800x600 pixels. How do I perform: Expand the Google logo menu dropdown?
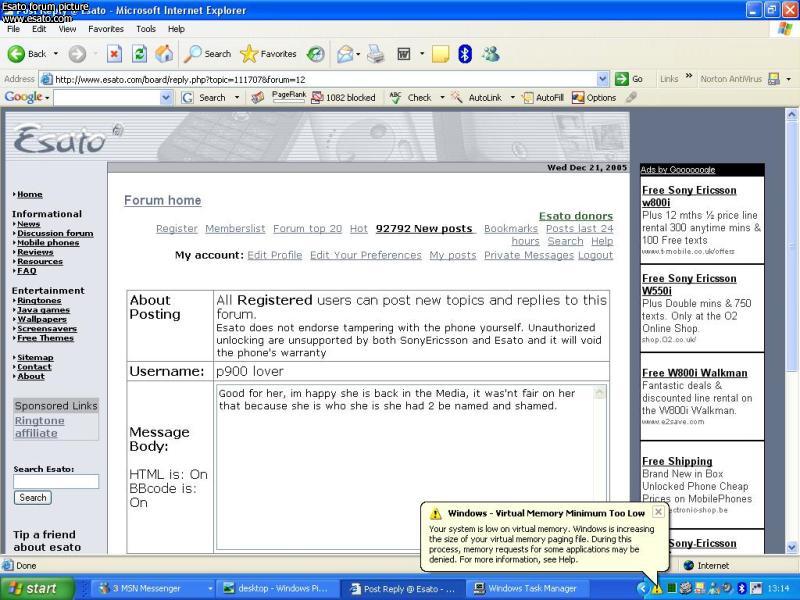point(47,97)
